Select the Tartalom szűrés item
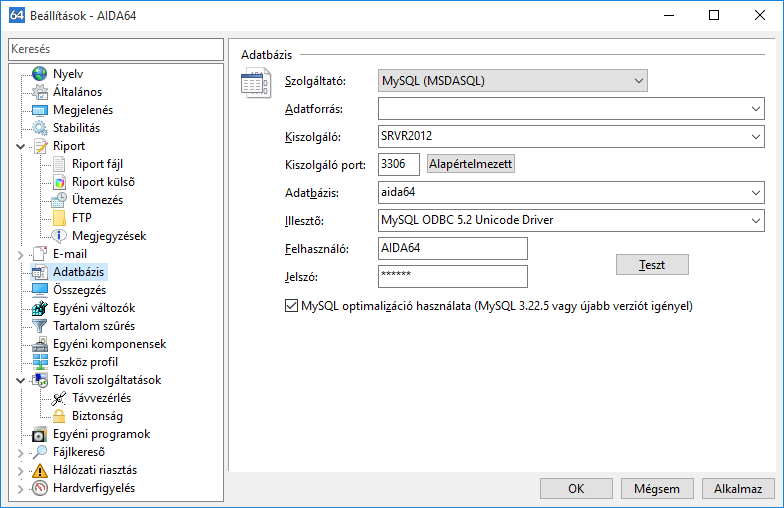 (94, 326)
